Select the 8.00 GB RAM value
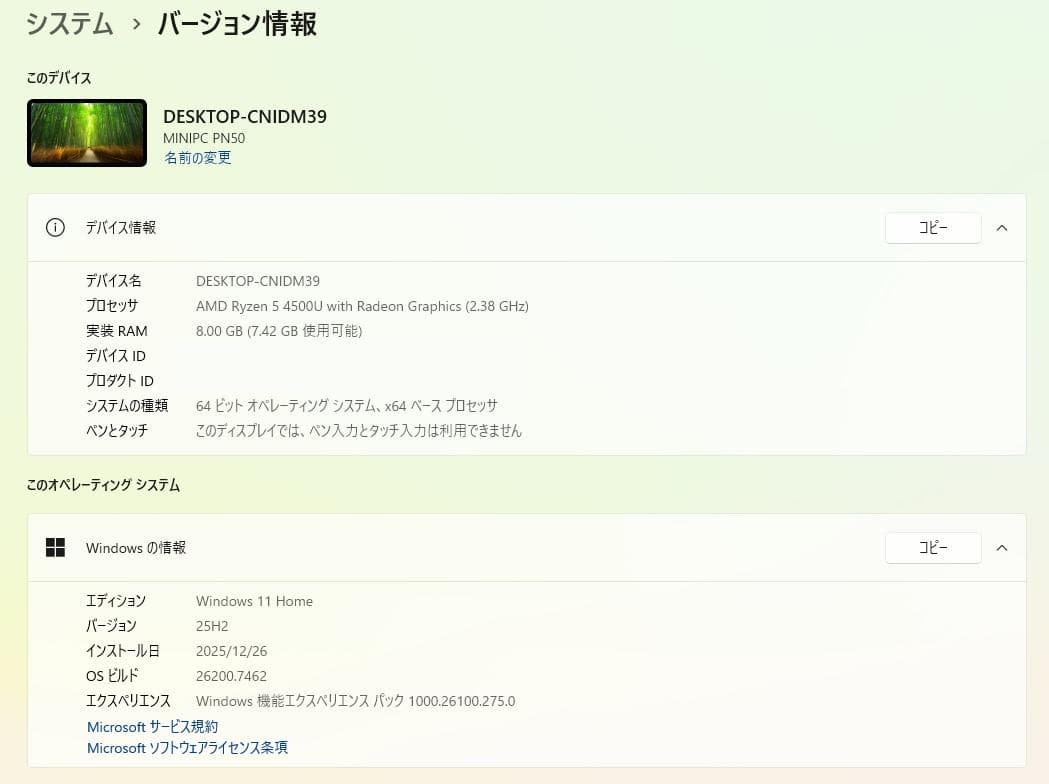This screenshot has width=1049, height=784. point(279,331)
